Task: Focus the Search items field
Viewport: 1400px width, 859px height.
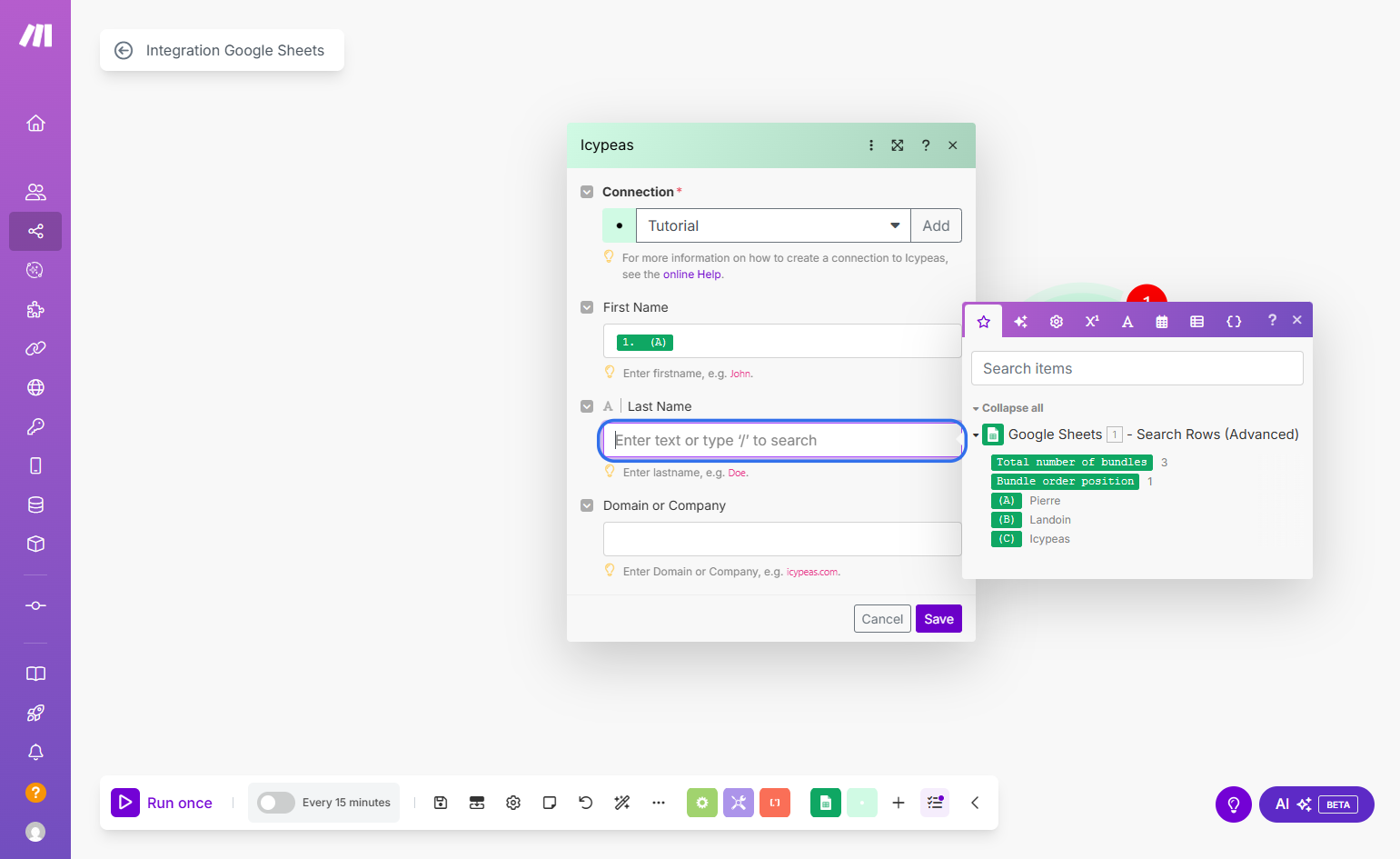Action: coord(1137,368)
